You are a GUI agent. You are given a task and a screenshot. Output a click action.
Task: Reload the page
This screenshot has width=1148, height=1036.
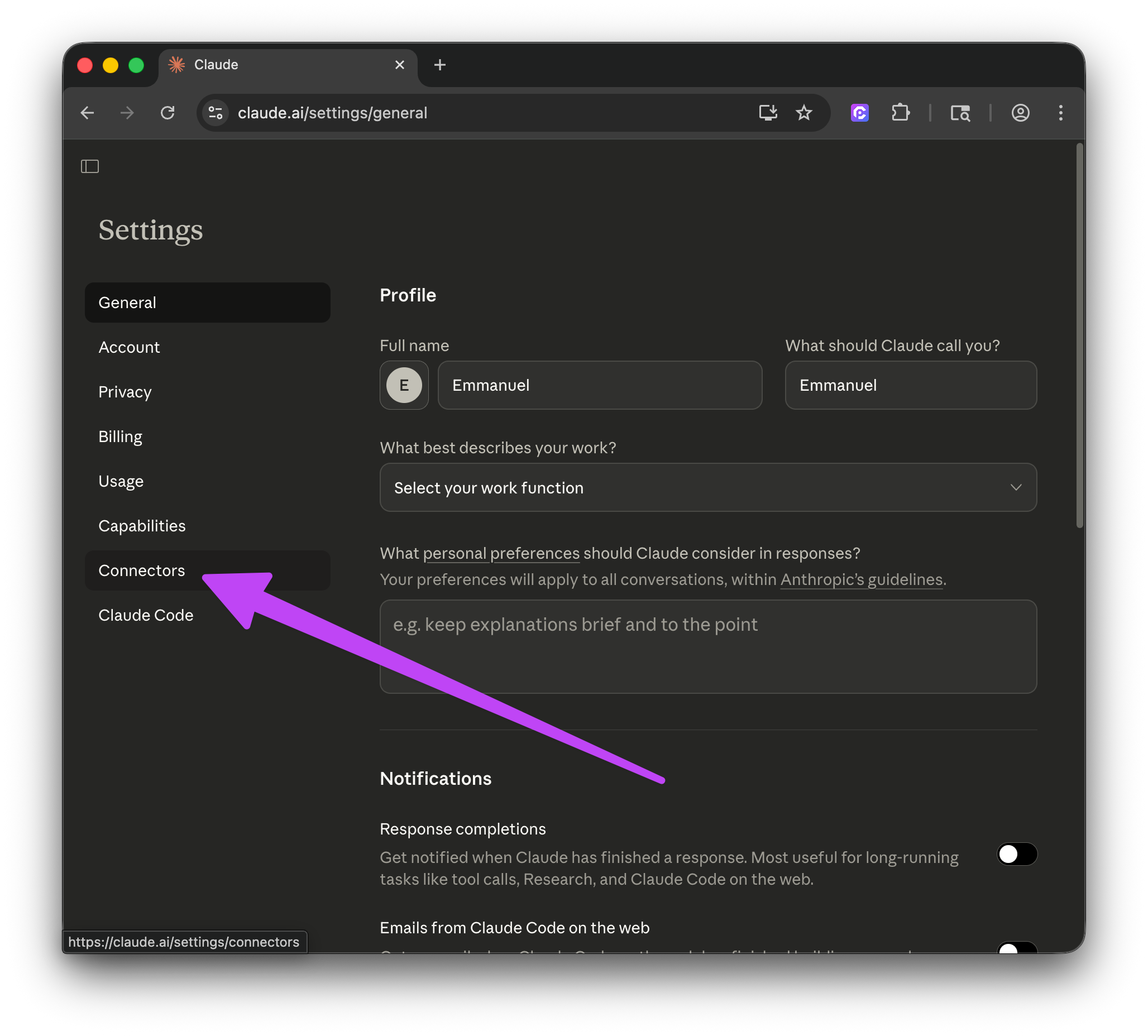tap(168, 113)
